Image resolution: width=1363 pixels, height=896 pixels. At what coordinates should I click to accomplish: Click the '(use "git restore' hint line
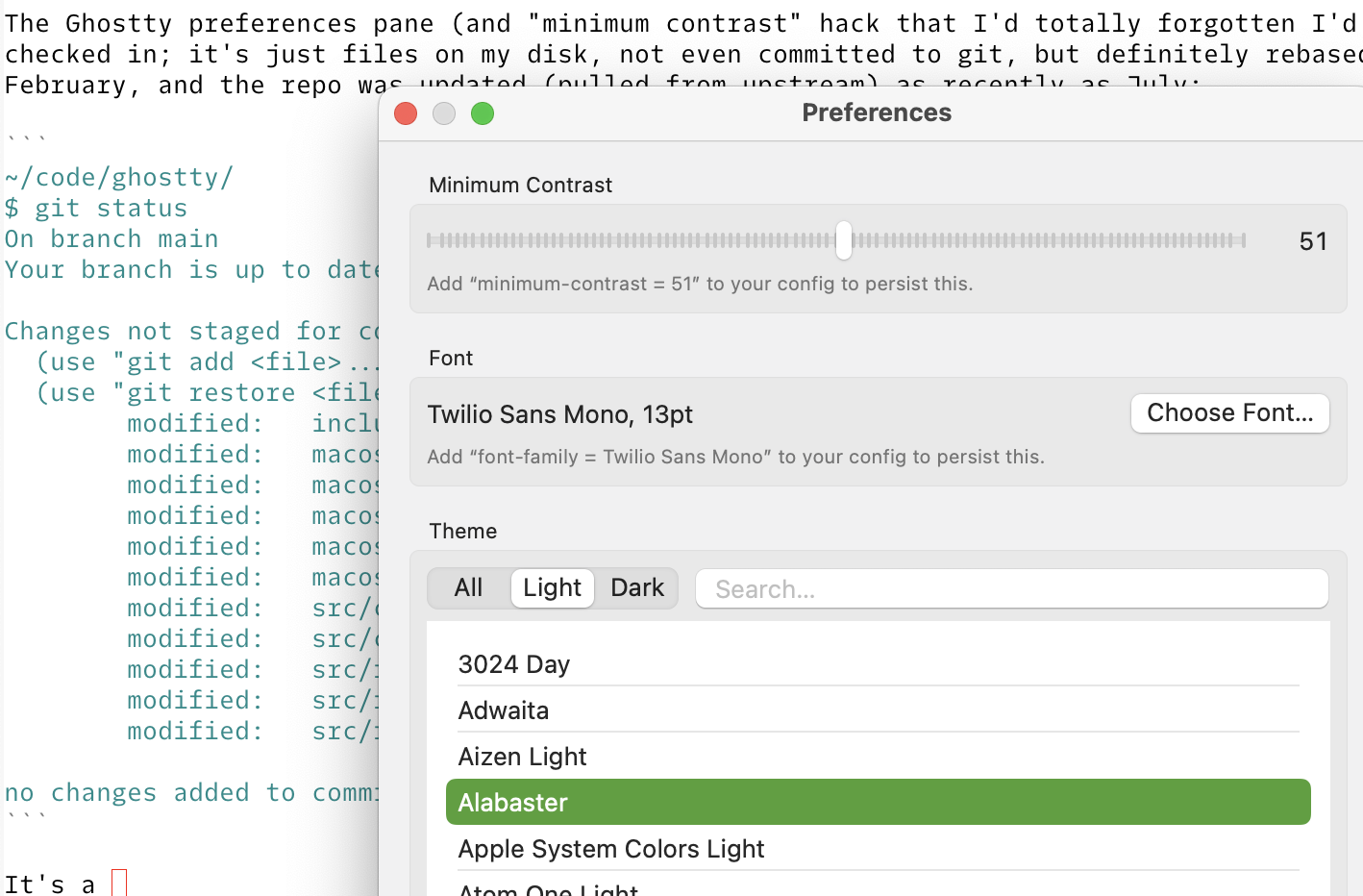coord(165,393)
